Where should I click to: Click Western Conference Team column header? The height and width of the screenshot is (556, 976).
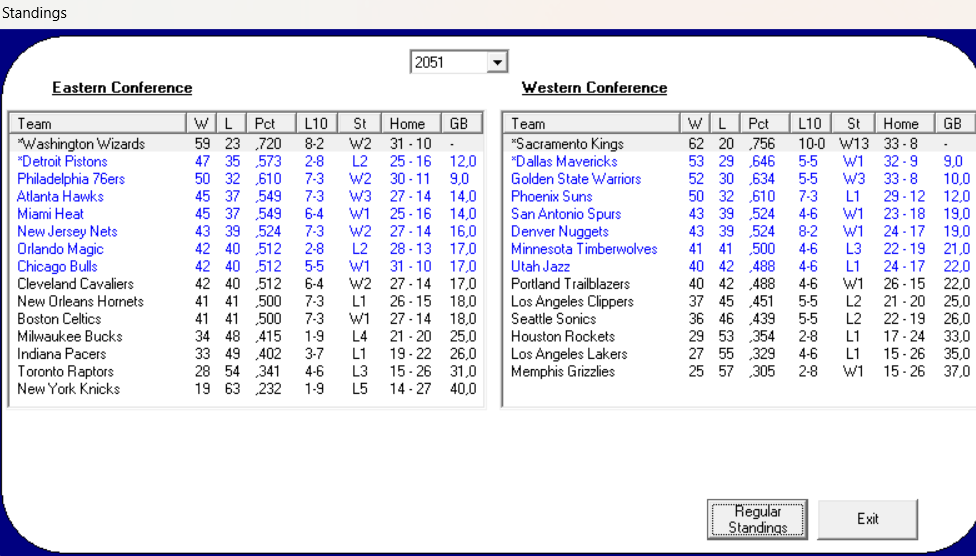coord(592,123)
